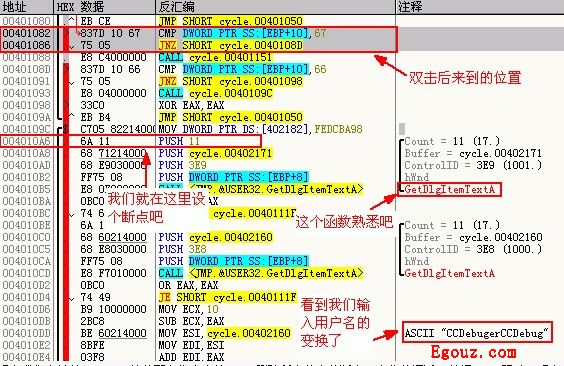Select JMP SHORT cycle.00401050 at 00401080
Screen dimensions: 564x366
(x=231, y=21)
